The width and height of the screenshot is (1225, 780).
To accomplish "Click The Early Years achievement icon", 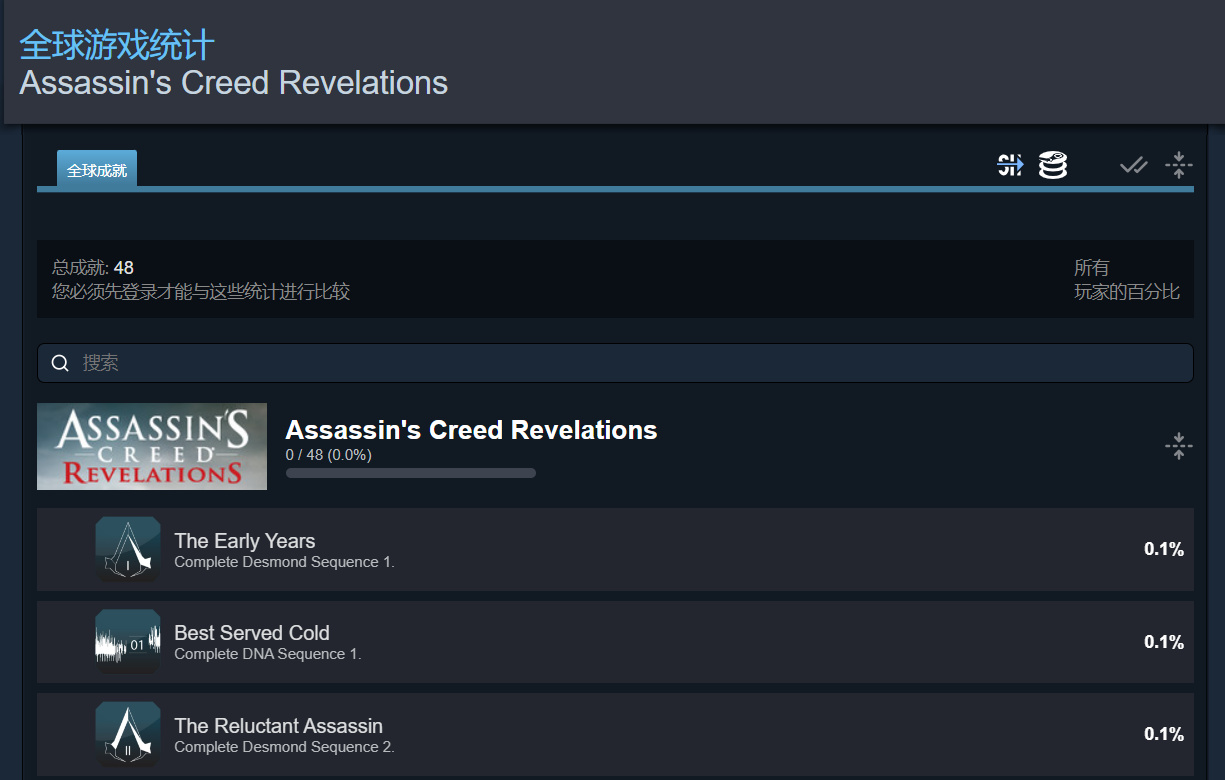I will pos(128,549).
